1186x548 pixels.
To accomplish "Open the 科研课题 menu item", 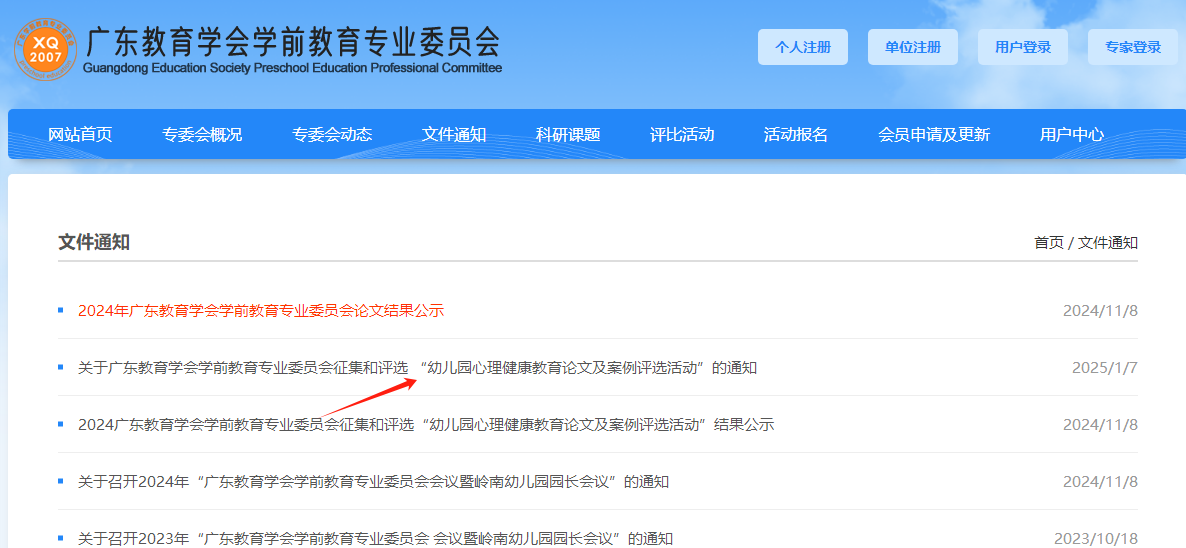I will (x=568, y=135).
